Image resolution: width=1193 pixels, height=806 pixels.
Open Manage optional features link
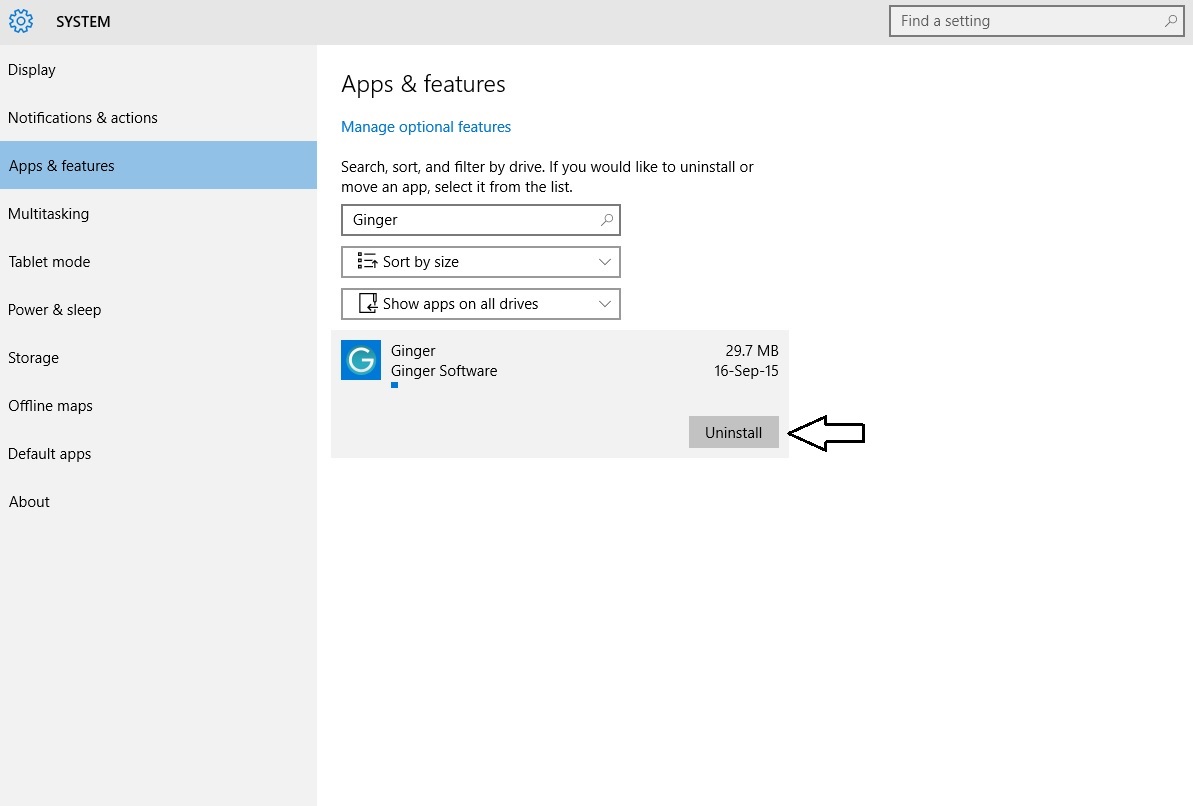(426, 127)
